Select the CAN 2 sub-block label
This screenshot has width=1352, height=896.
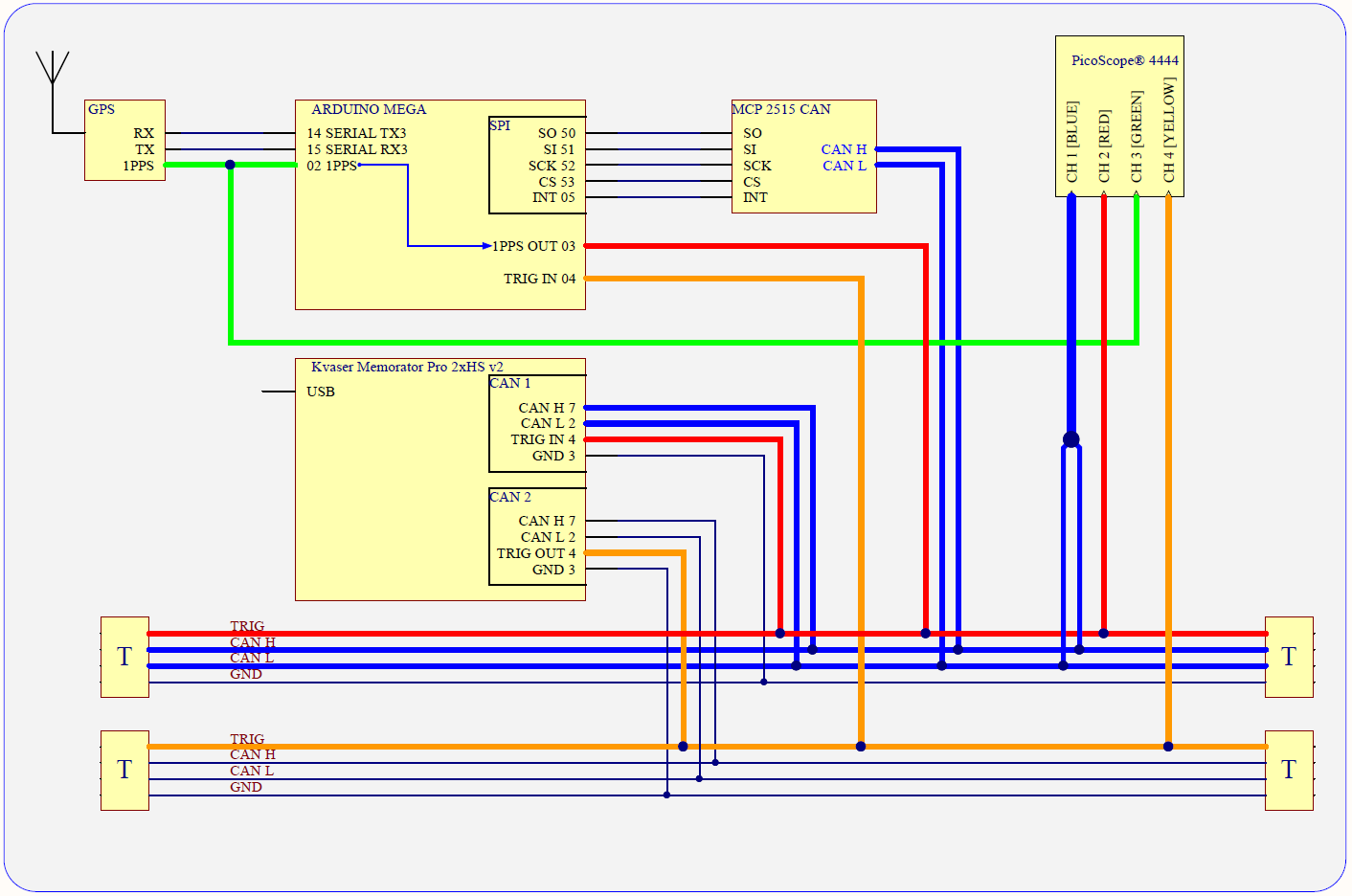pos(510,497)
